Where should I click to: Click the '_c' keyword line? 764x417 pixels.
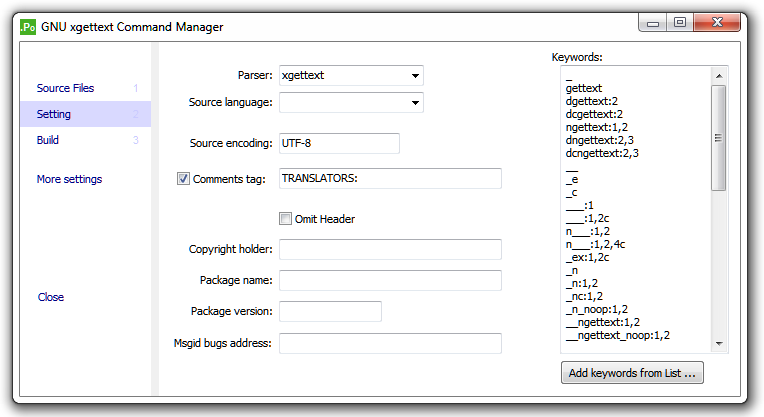click(571, 192)
